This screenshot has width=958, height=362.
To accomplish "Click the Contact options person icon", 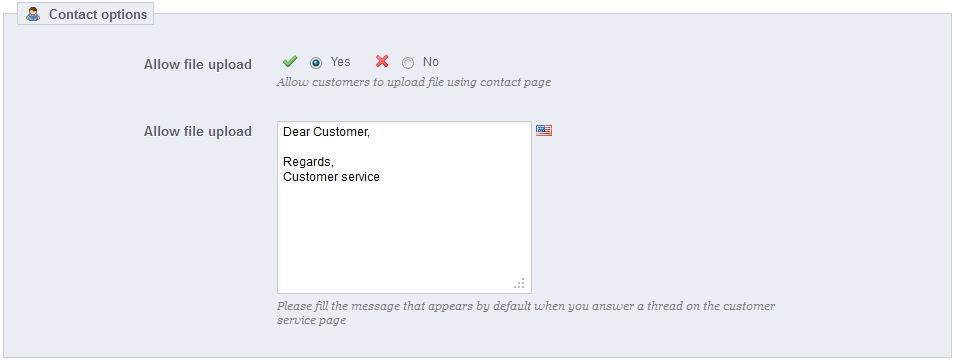I will click(x=33, y=14).
